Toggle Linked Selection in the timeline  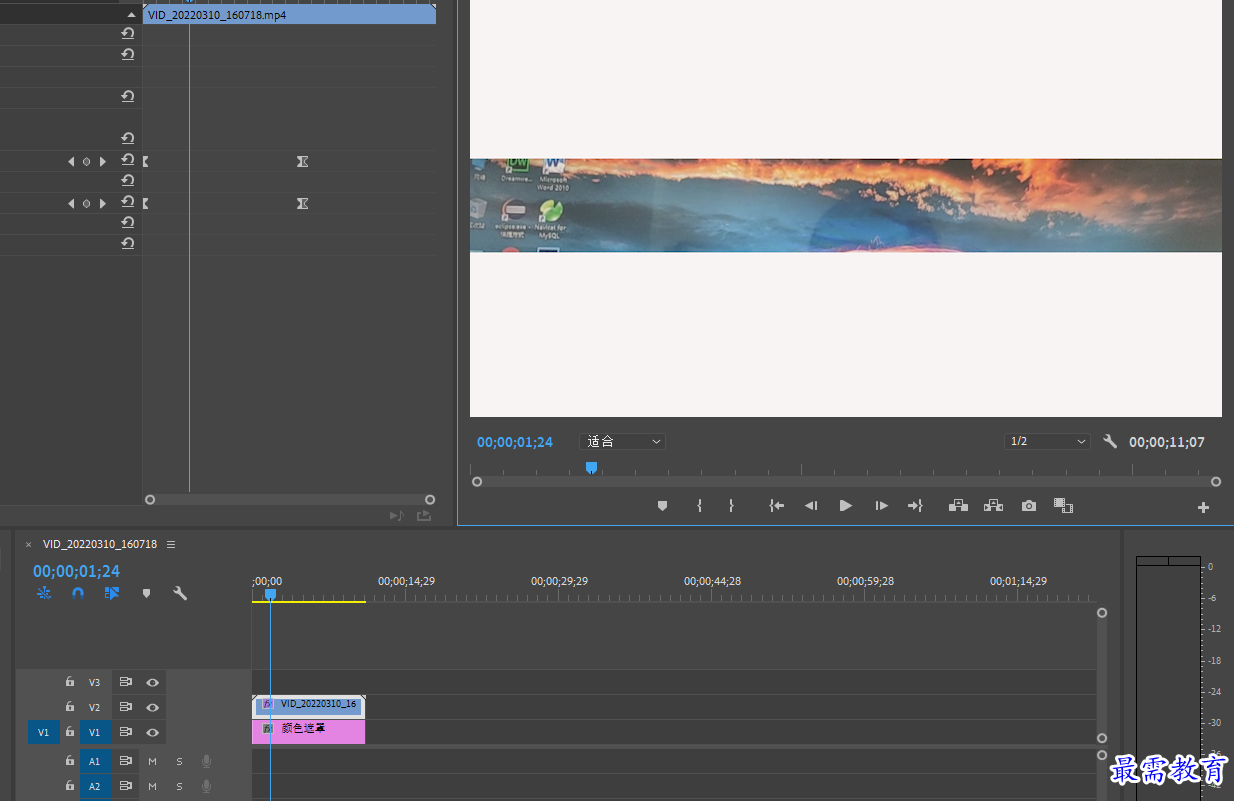[112, 593]
